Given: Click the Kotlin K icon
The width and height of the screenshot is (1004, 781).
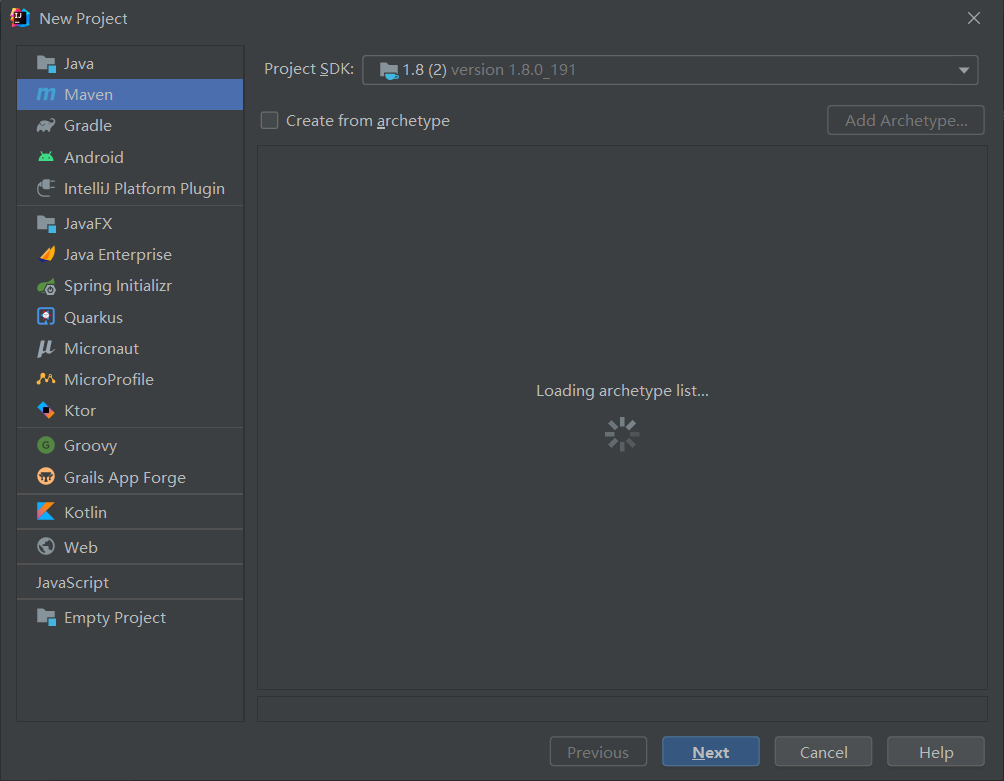Looking at the screenshot, I should [x=46, y=511].
